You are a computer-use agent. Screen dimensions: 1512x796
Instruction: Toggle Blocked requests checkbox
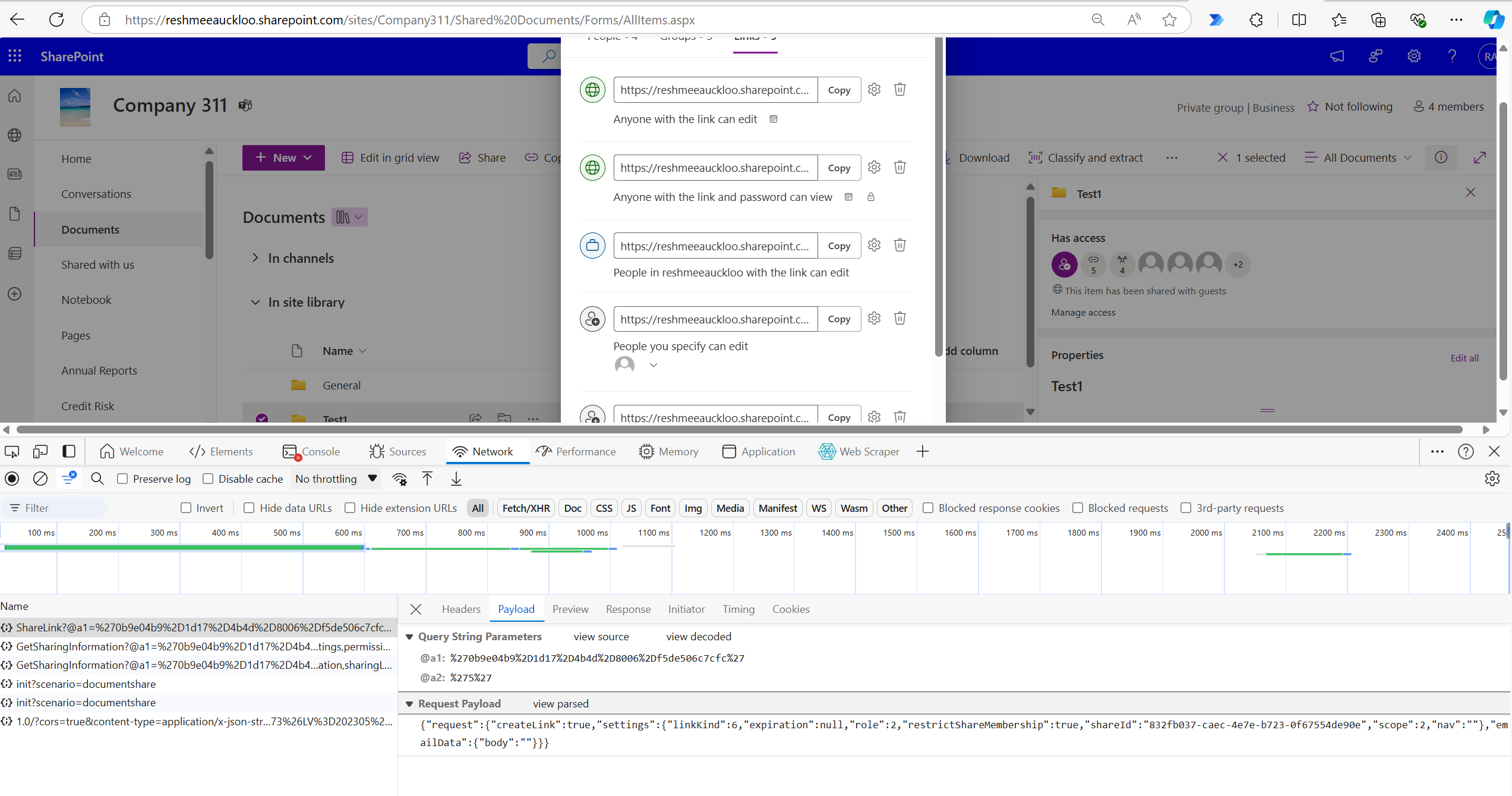pos(1079,508)
